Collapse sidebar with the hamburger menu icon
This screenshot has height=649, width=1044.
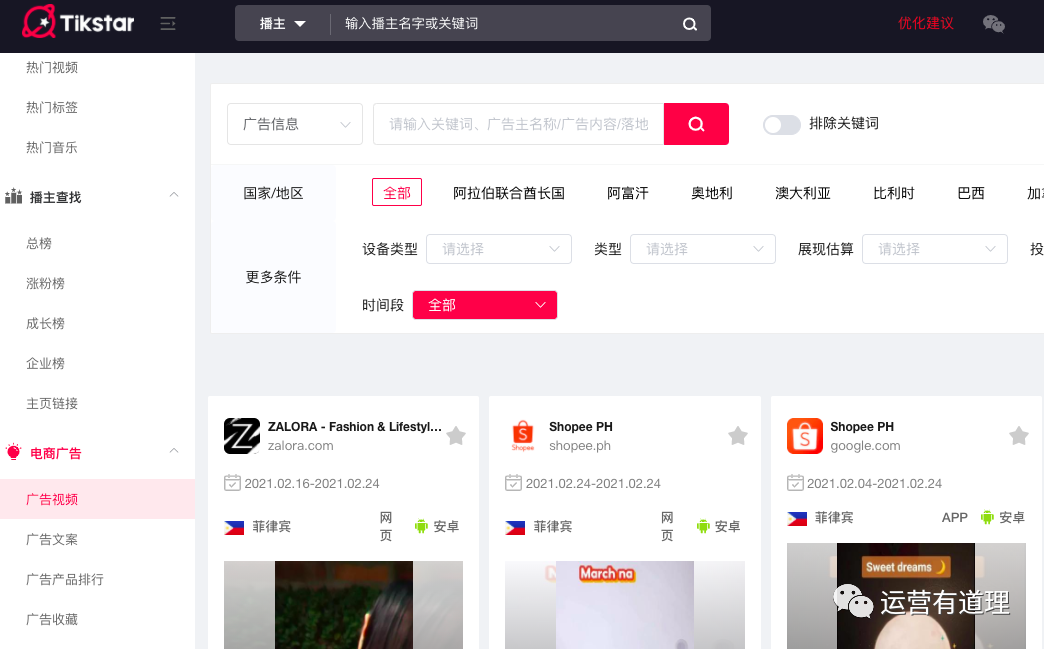pos(168,24)
